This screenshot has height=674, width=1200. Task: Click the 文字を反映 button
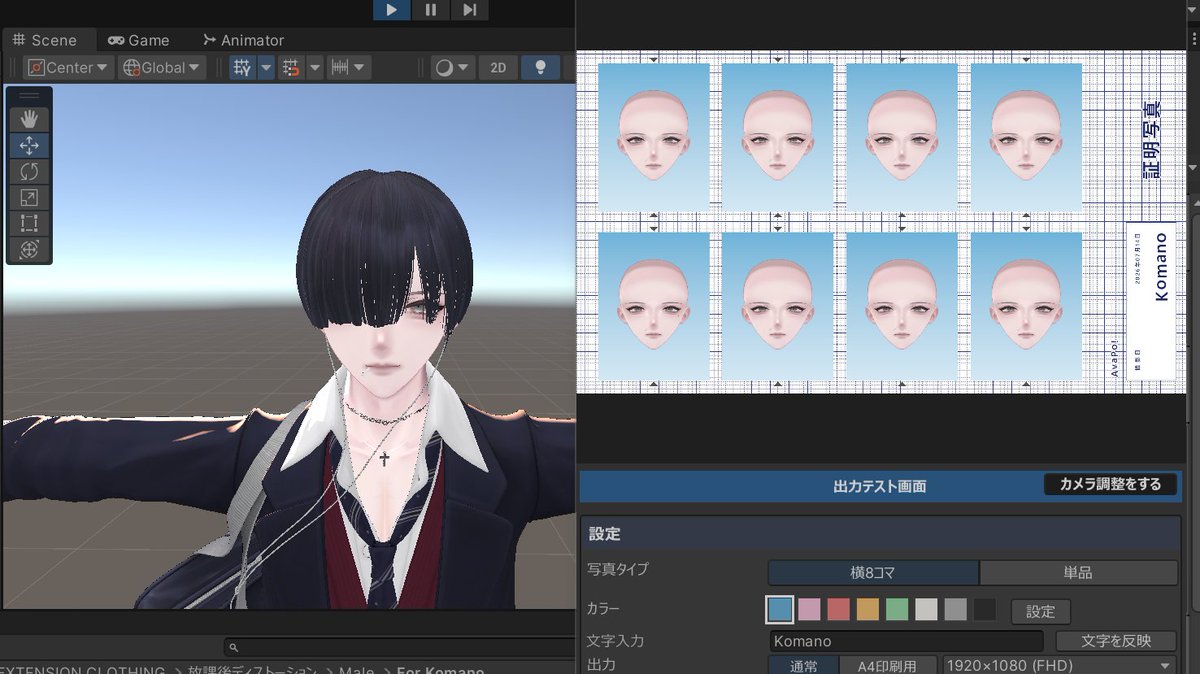[1116, 641]
